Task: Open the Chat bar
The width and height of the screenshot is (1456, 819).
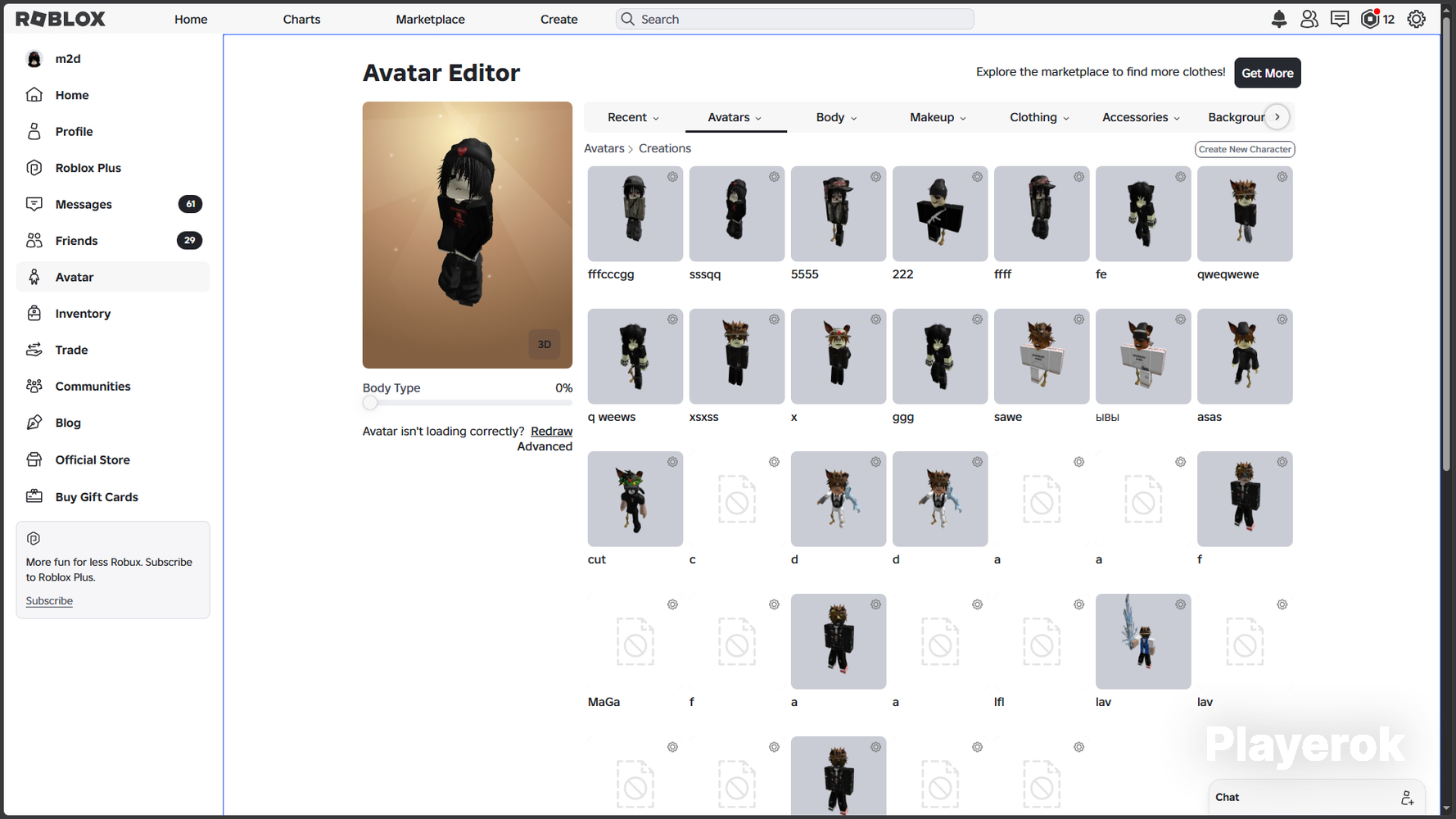Action: click(1317, 798)
